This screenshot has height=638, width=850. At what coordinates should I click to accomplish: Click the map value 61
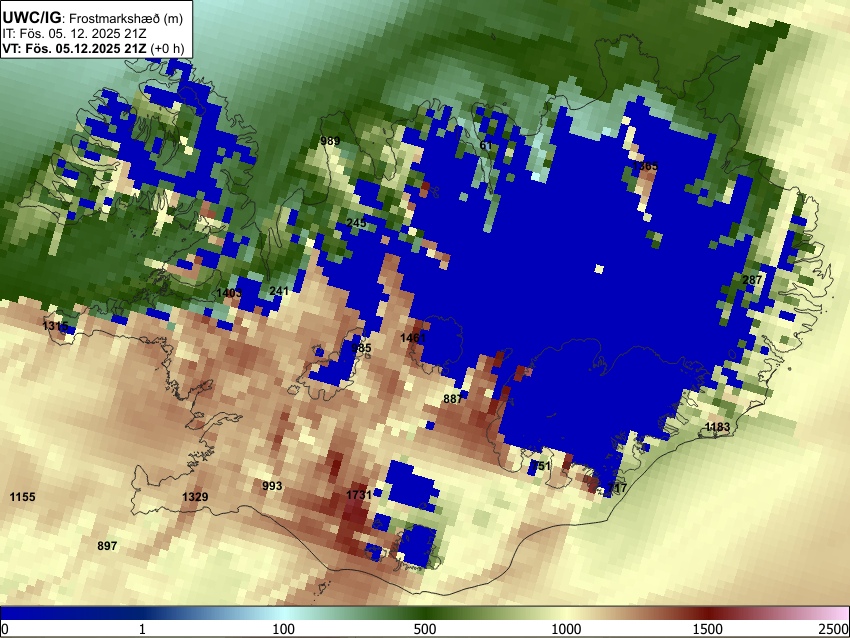486,145
